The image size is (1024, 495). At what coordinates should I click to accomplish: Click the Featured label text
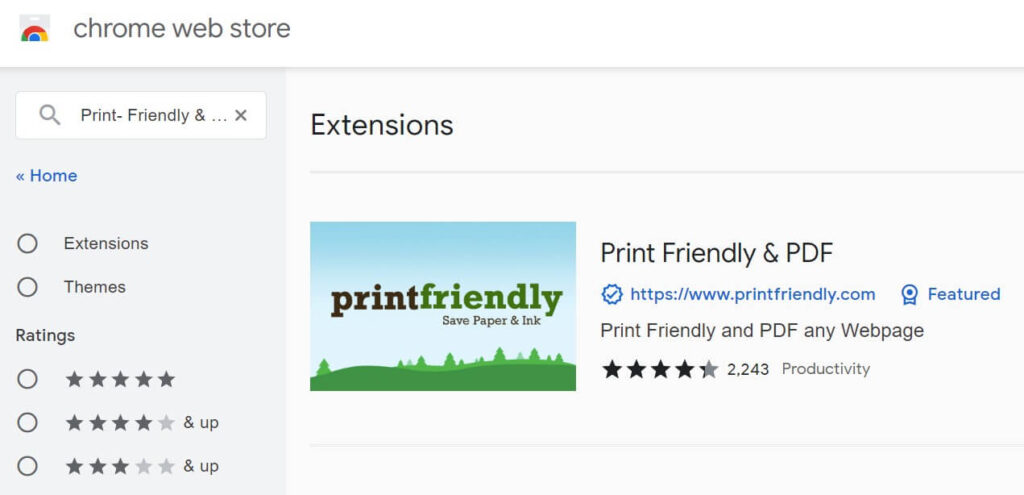click(x=964, y=295)
